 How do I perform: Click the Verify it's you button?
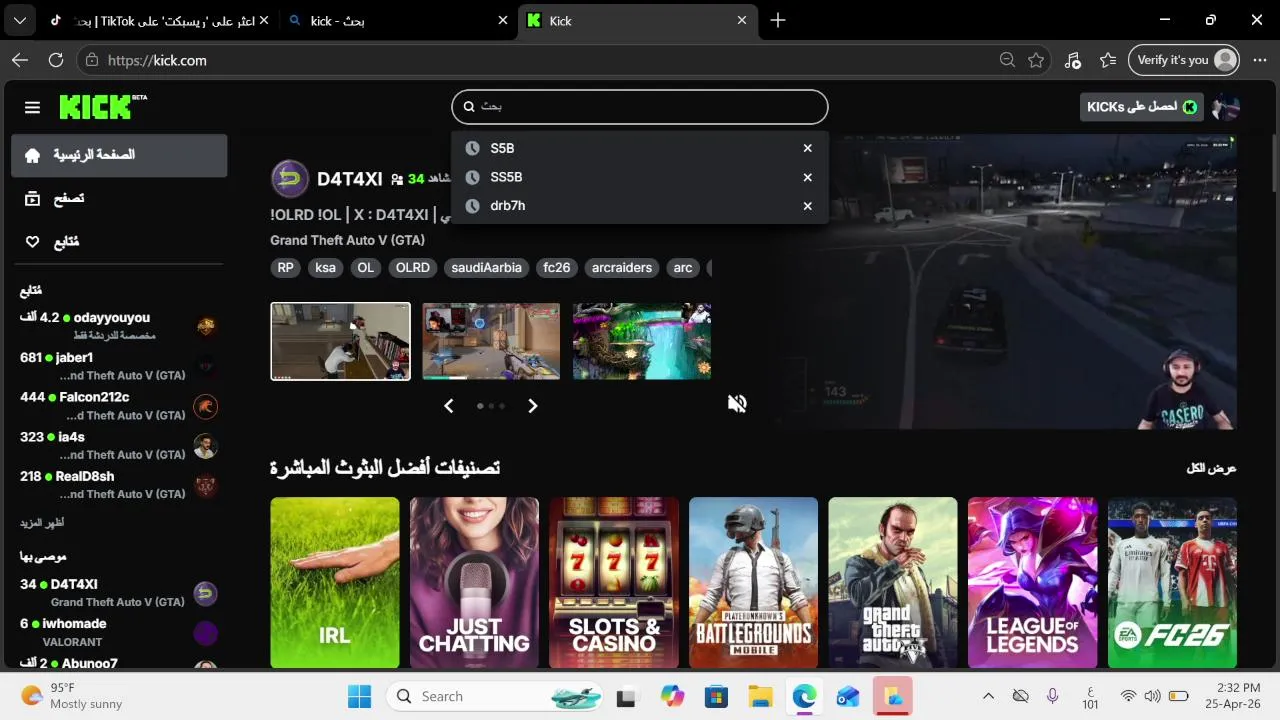click(1184, 60)
